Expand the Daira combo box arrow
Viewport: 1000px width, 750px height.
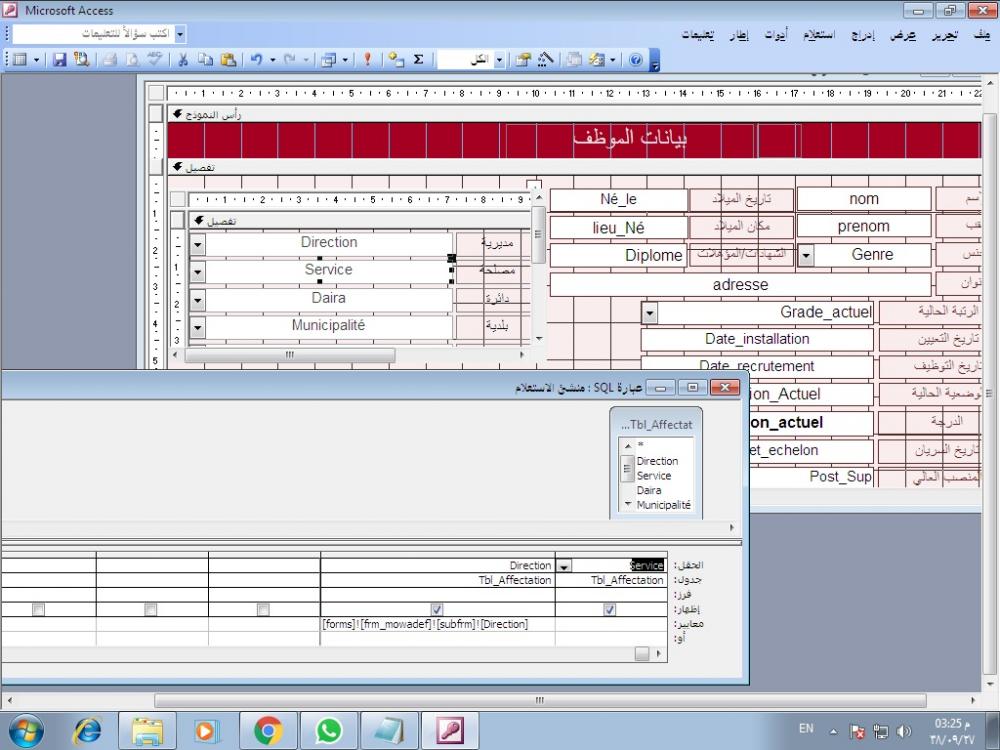[198, 300]
